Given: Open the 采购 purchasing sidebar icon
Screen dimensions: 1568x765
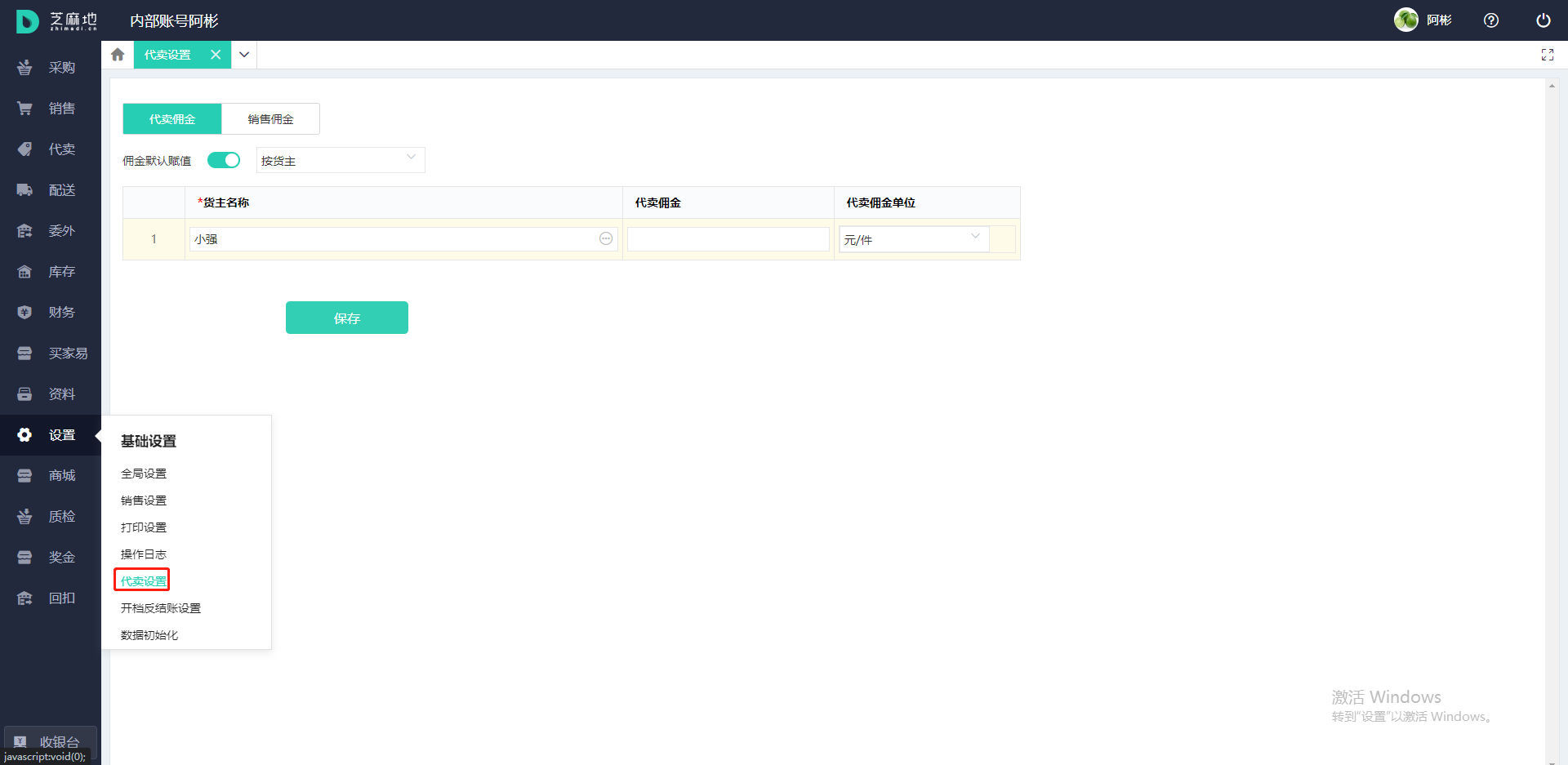Looking at the screenshot, I should click(24, 68).
